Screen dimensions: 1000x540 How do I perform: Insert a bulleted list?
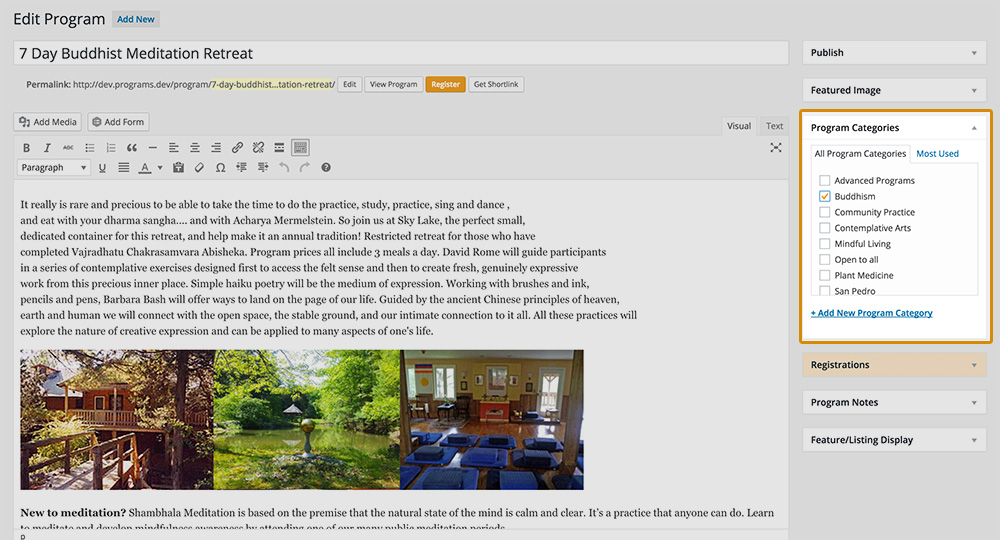click(x=89, y=147)
